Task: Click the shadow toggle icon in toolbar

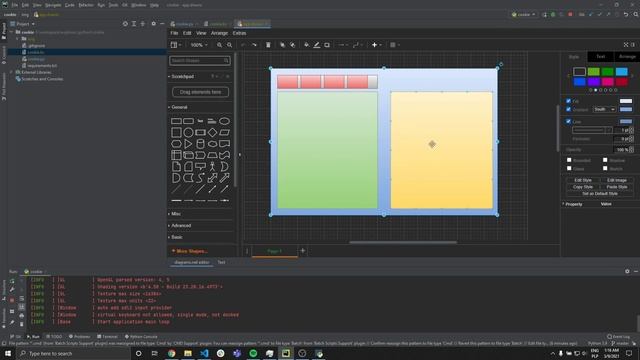Action: pyautogui.click(x=327, y=45)
